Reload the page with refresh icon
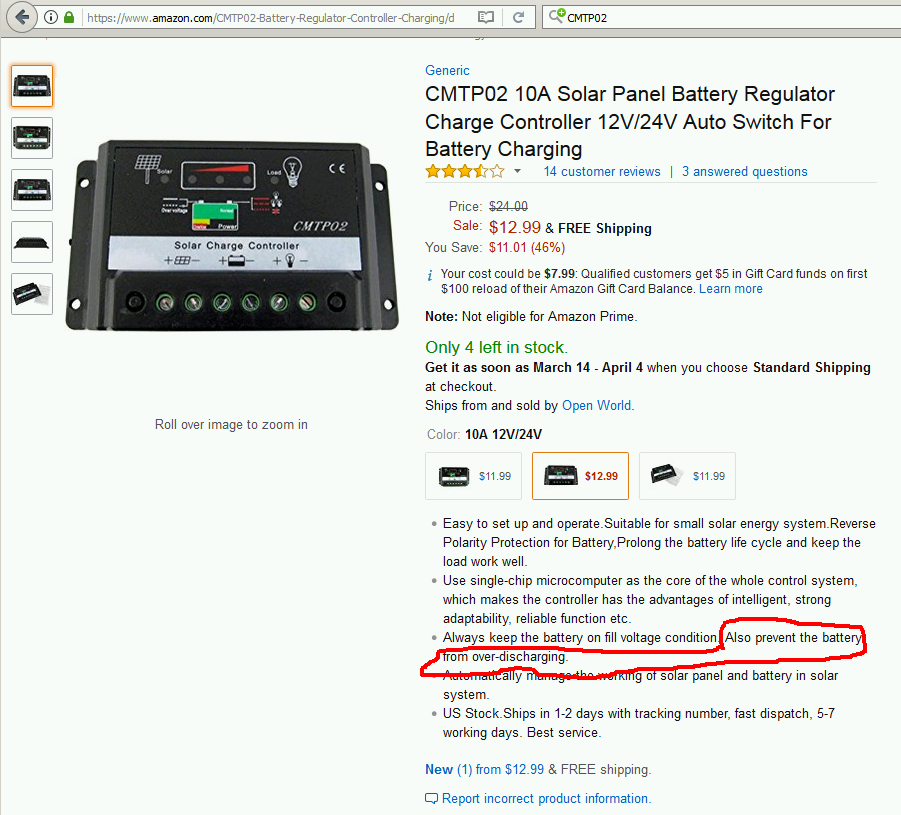 518,18
